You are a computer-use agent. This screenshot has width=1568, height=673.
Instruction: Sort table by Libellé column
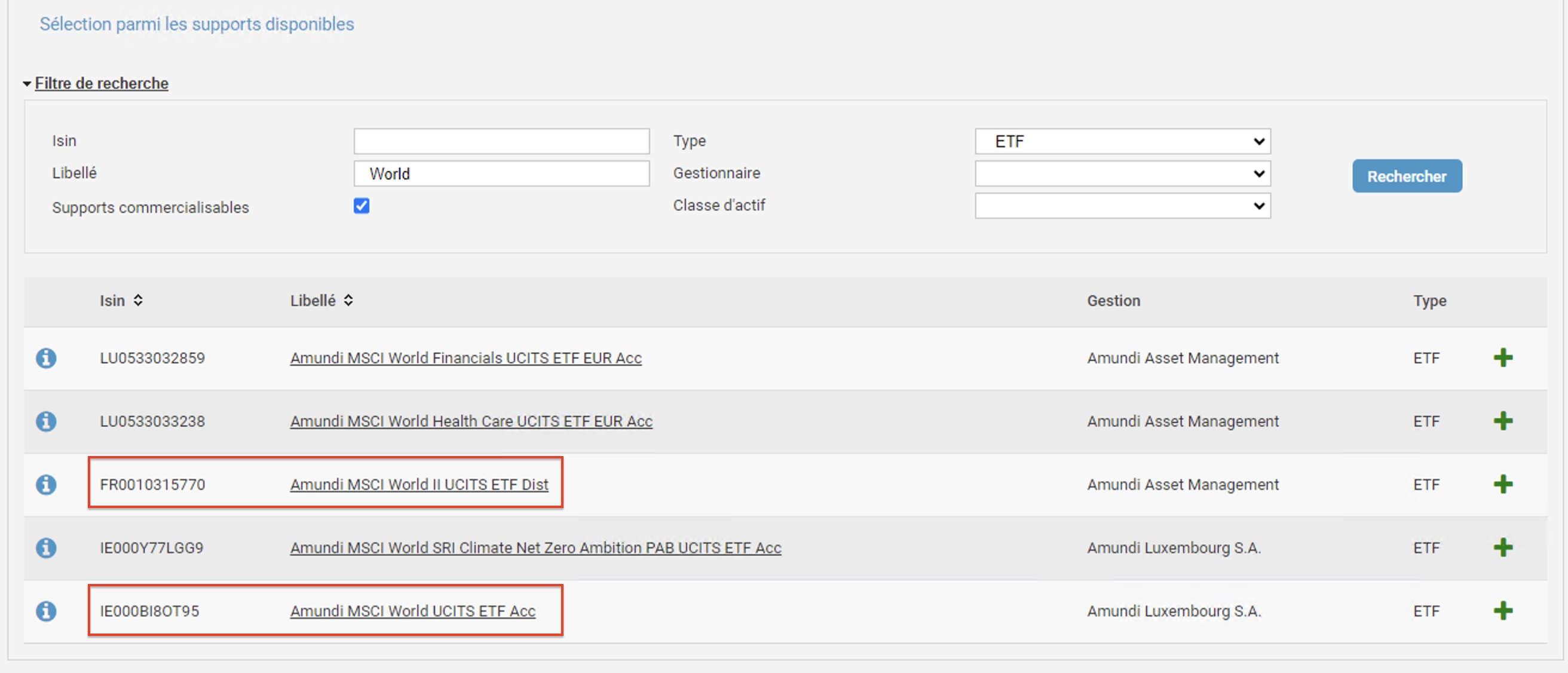coord(348,300)
